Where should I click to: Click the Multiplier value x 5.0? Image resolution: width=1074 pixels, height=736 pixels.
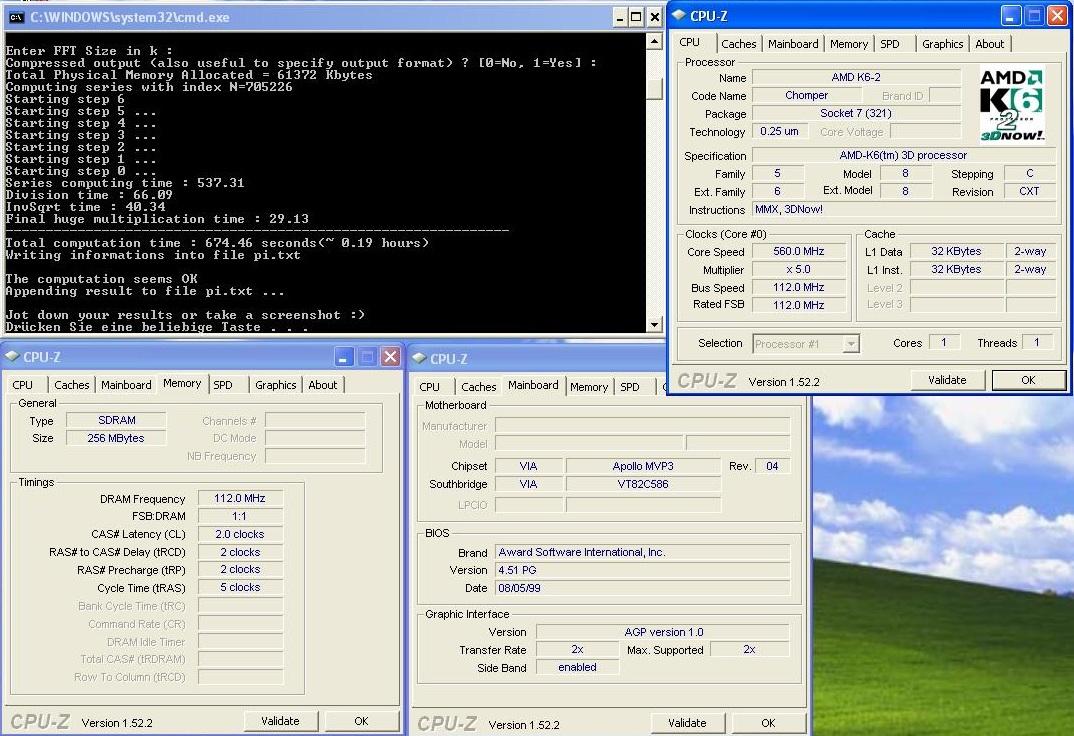pos(799,270)
